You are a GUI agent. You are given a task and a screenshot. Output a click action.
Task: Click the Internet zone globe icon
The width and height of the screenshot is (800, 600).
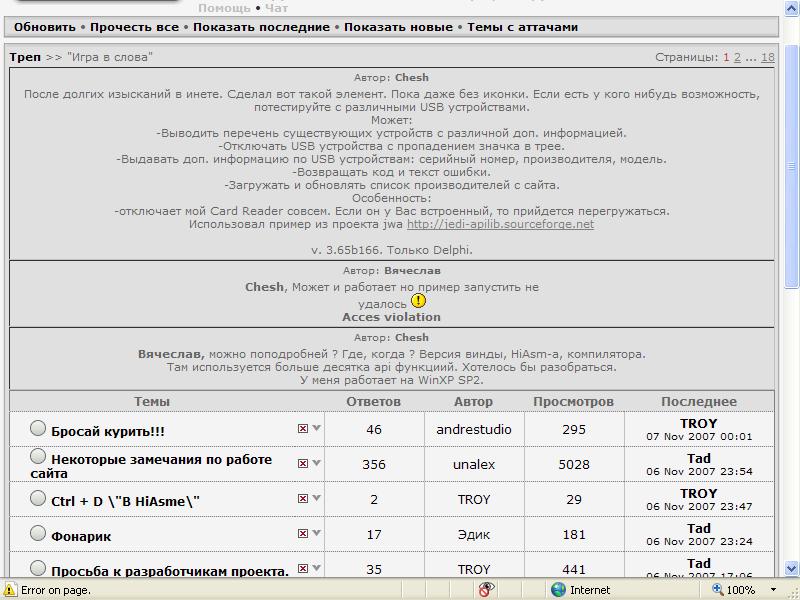tap(558, 590)
